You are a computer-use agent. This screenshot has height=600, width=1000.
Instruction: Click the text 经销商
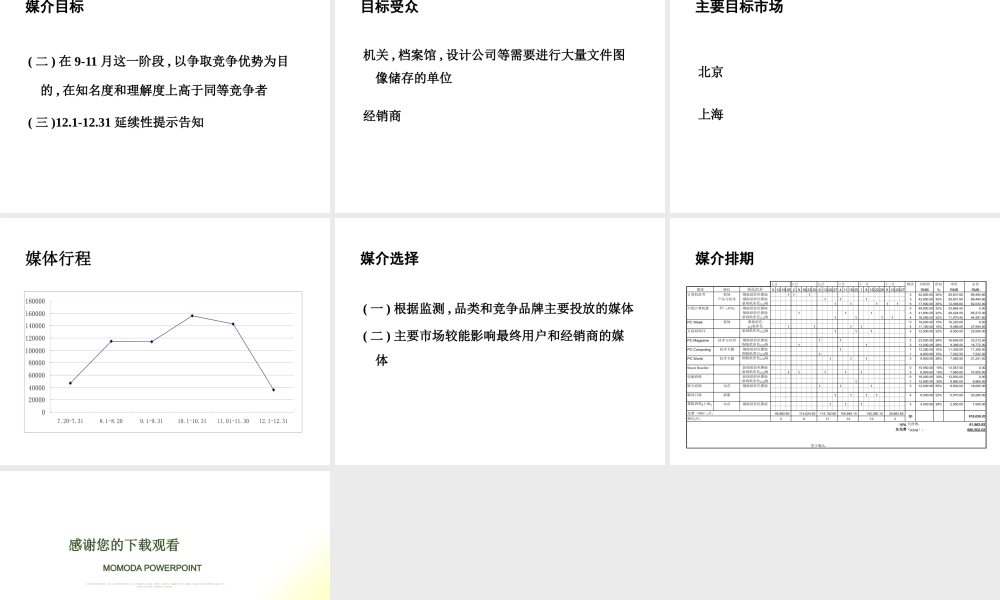tap(382, 115)
